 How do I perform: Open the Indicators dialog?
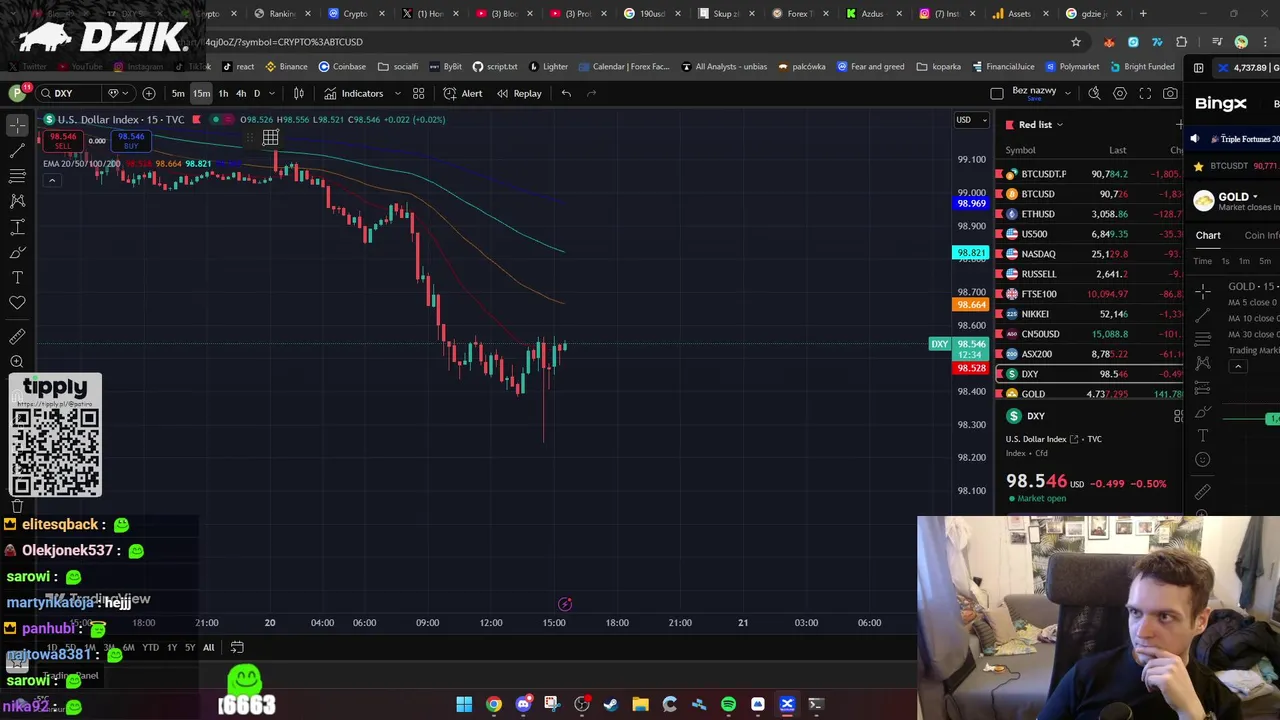(x=353, y=93)
